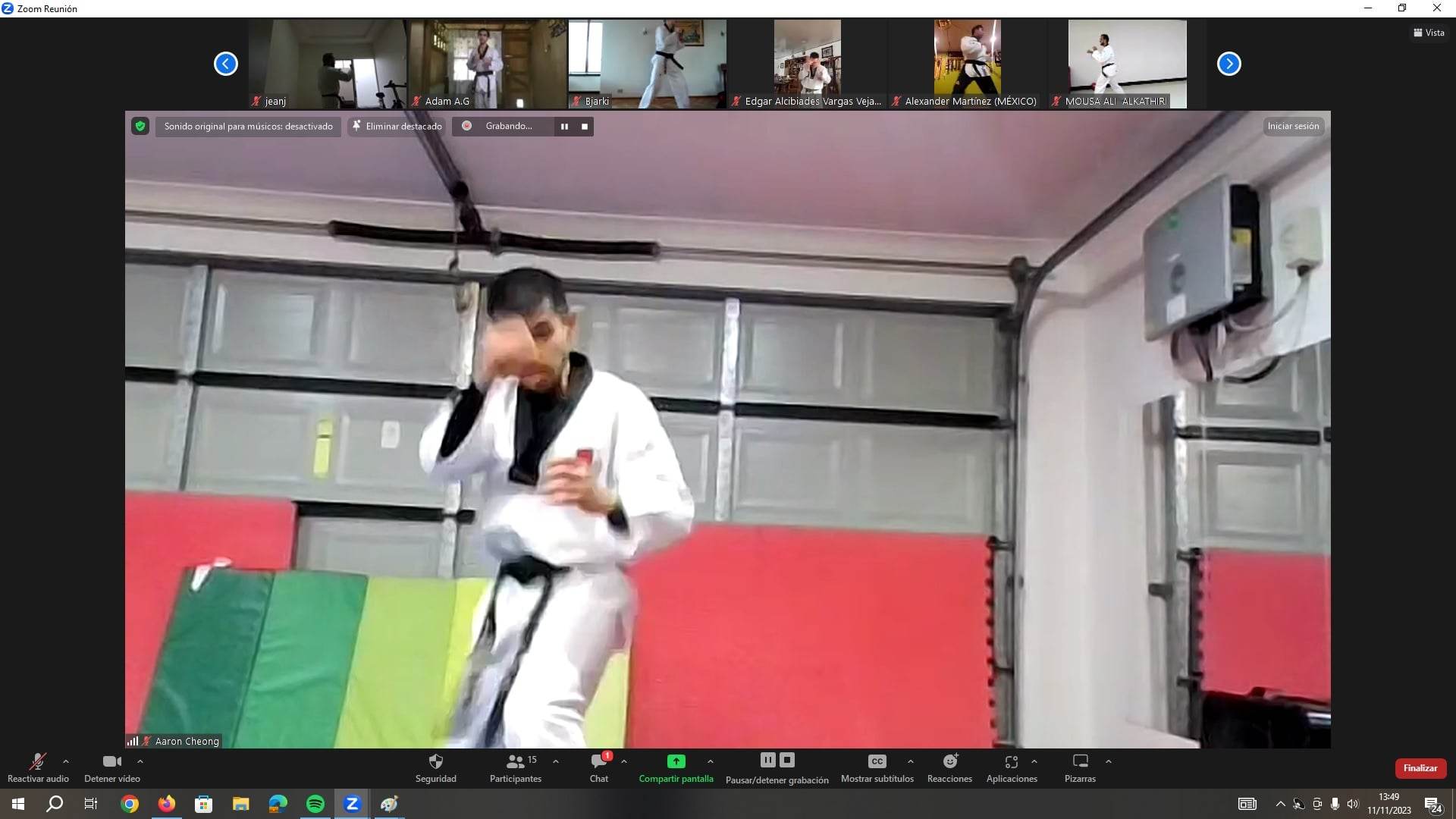Expand caret beside Mostrar subtítulos
Image resolution: width=1456 pixels, height=819 pixels.
point(911,761)
